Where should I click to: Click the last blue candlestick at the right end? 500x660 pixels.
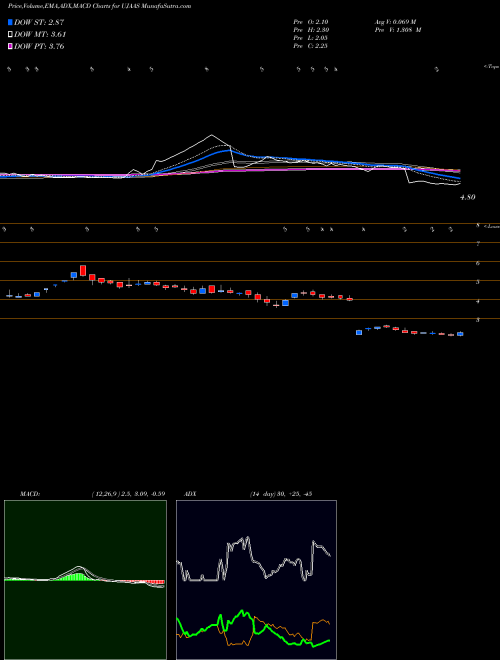click(460, 334)
